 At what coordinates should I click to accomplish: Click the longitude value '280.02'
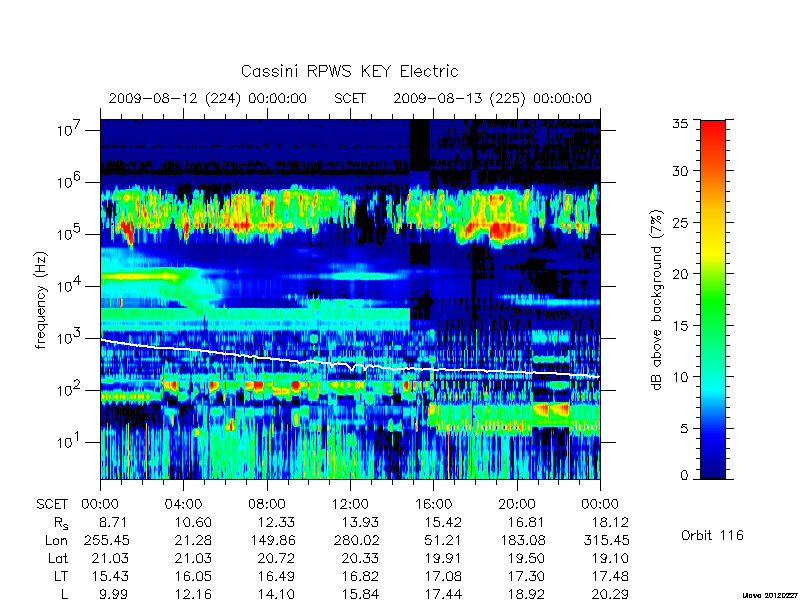[x=358, y=540]
